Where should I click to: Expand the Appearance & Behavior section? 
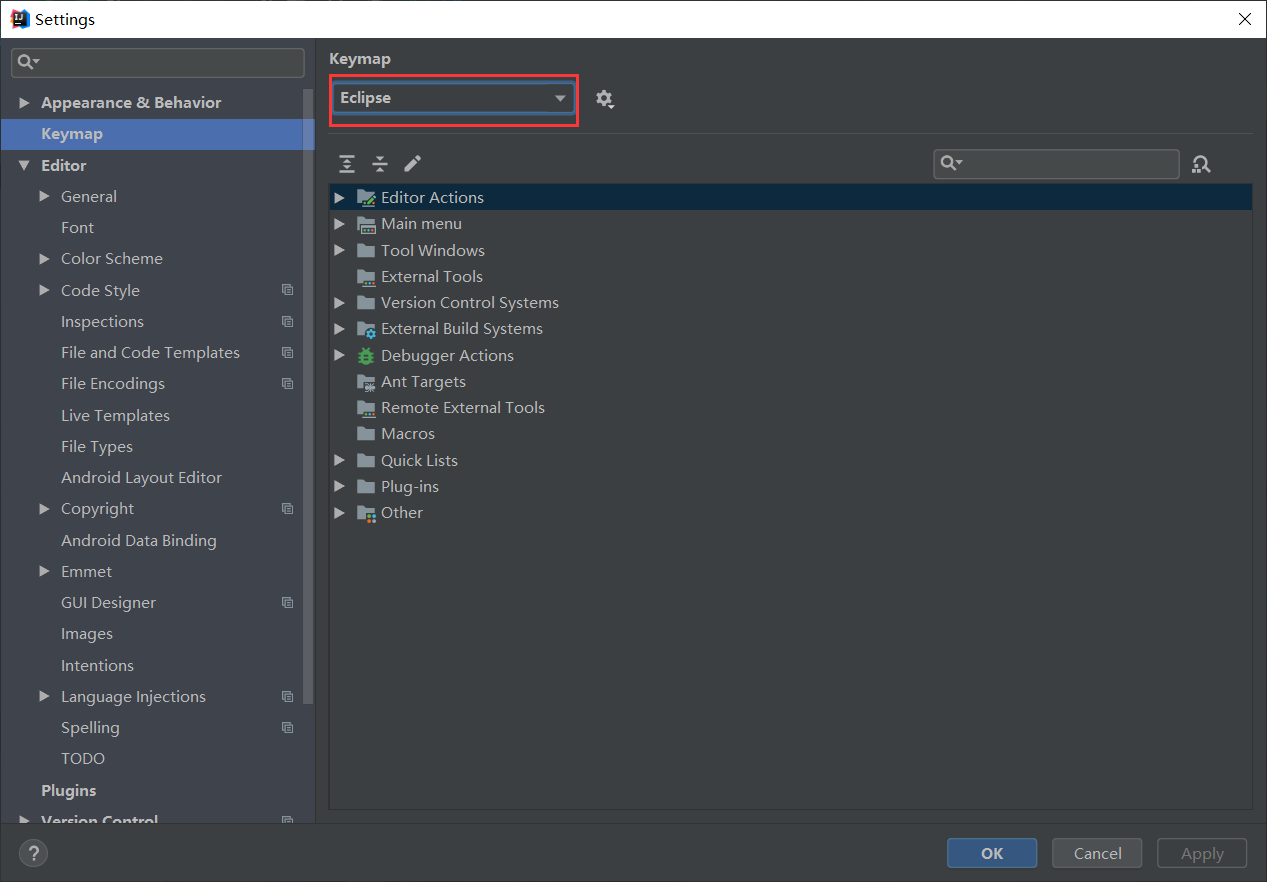24,103
